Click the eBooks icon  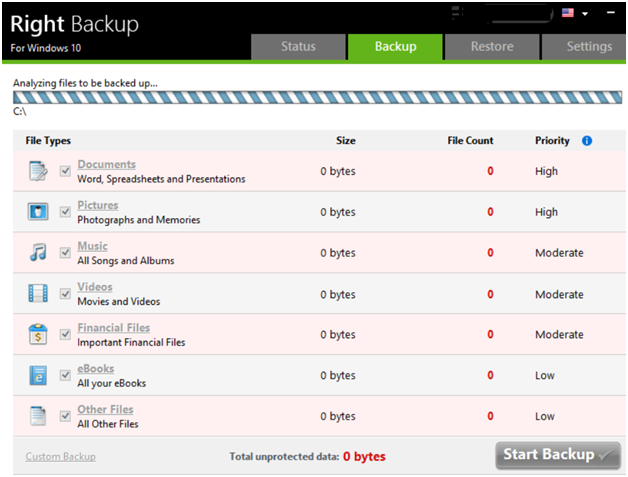[38, 375]
